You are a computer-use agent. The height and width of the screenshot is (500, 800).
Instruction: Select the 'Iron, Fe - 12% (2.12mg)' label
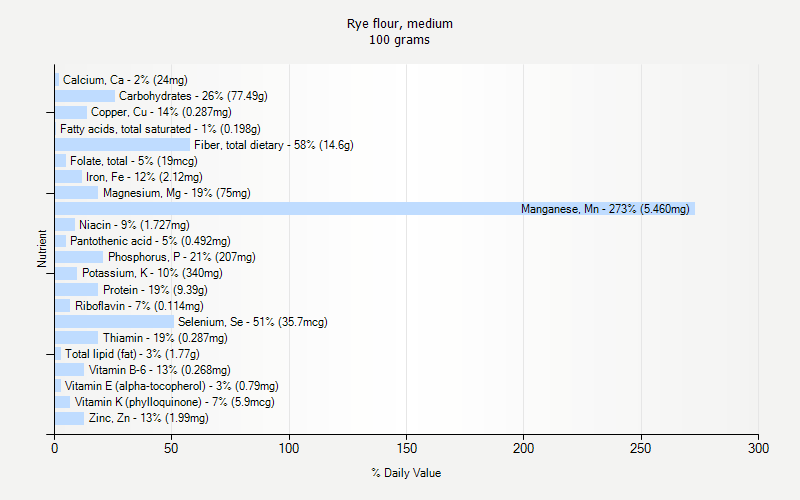(x=144, y=177)
